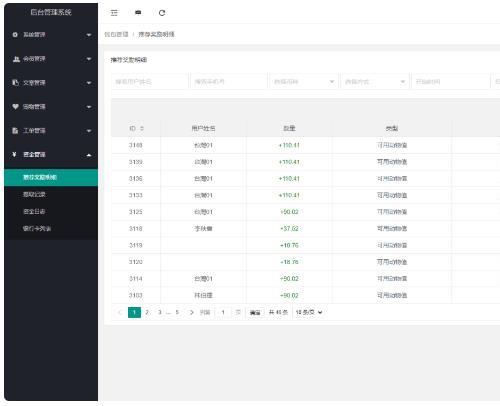Open the second filter dropdown above the table
Viewport: 500px width, 406px height.
(375, 82)
